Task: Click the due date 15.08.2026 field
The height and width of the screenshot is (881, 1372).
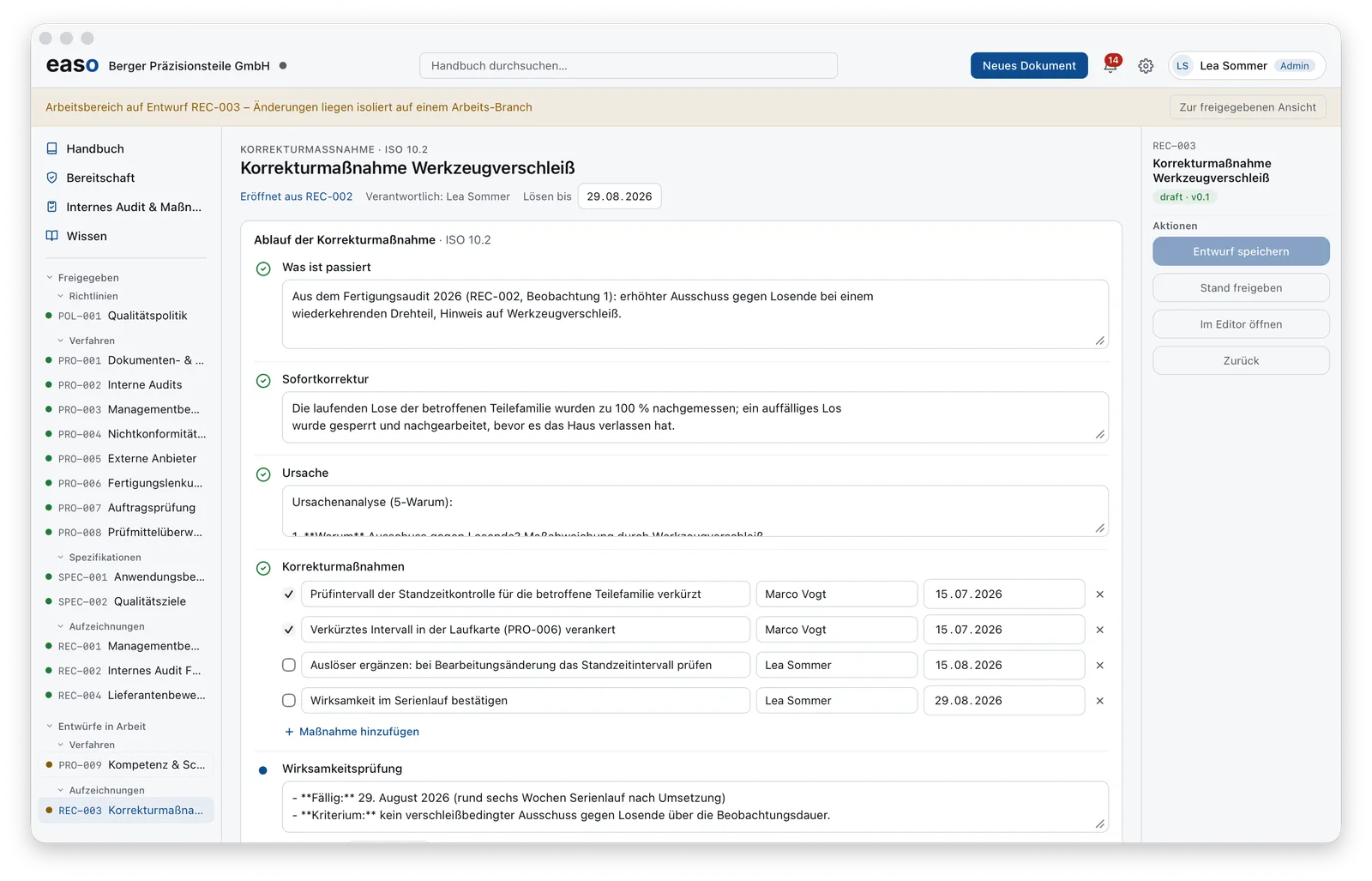Action: [1004, 665]
